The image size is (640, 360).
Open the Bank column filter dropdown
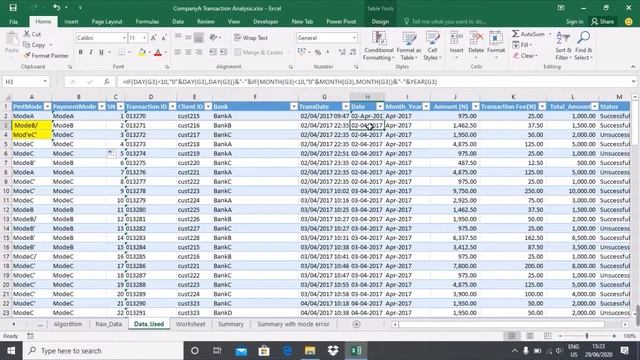click(293, 107)
